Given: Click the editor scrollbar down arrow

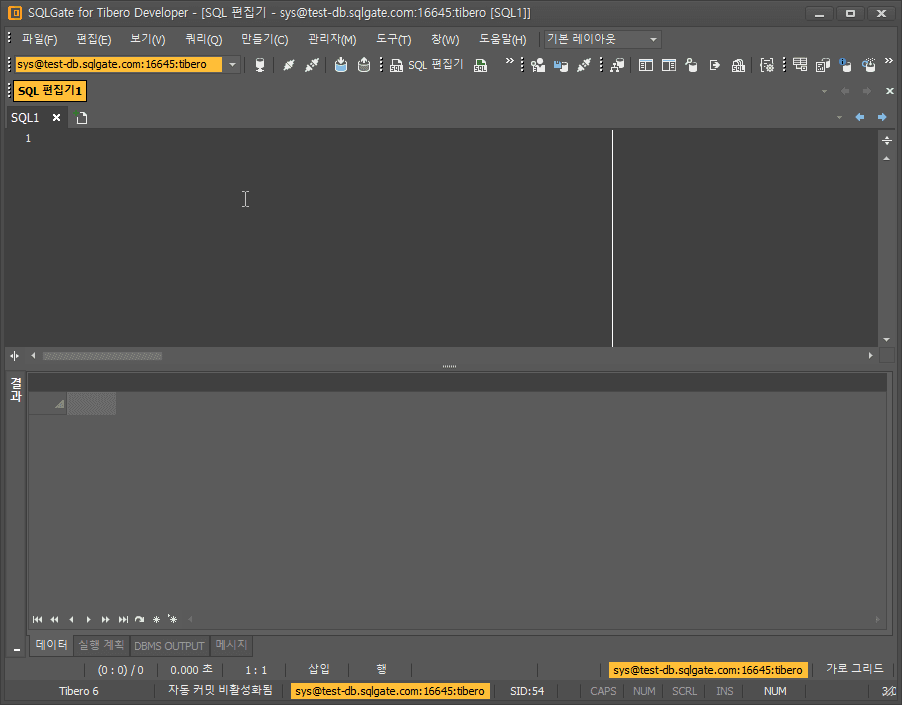Looking at the screenshot, I should [x=886, y=340].
